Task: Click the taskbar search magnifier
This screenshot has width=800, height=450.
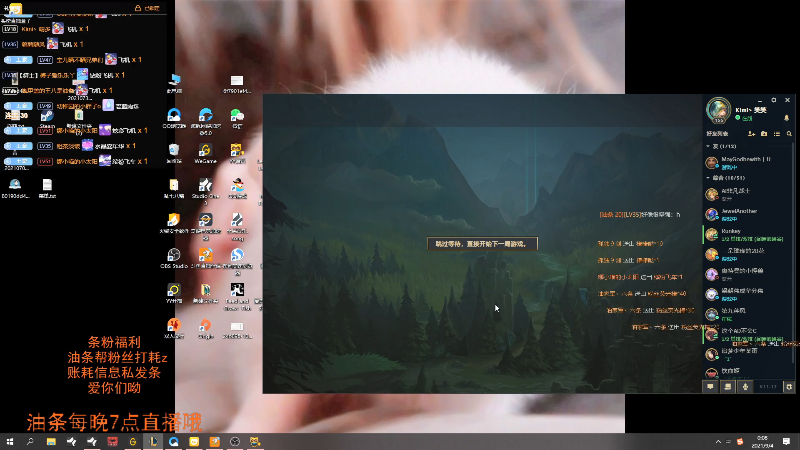Action: point(30,441)
